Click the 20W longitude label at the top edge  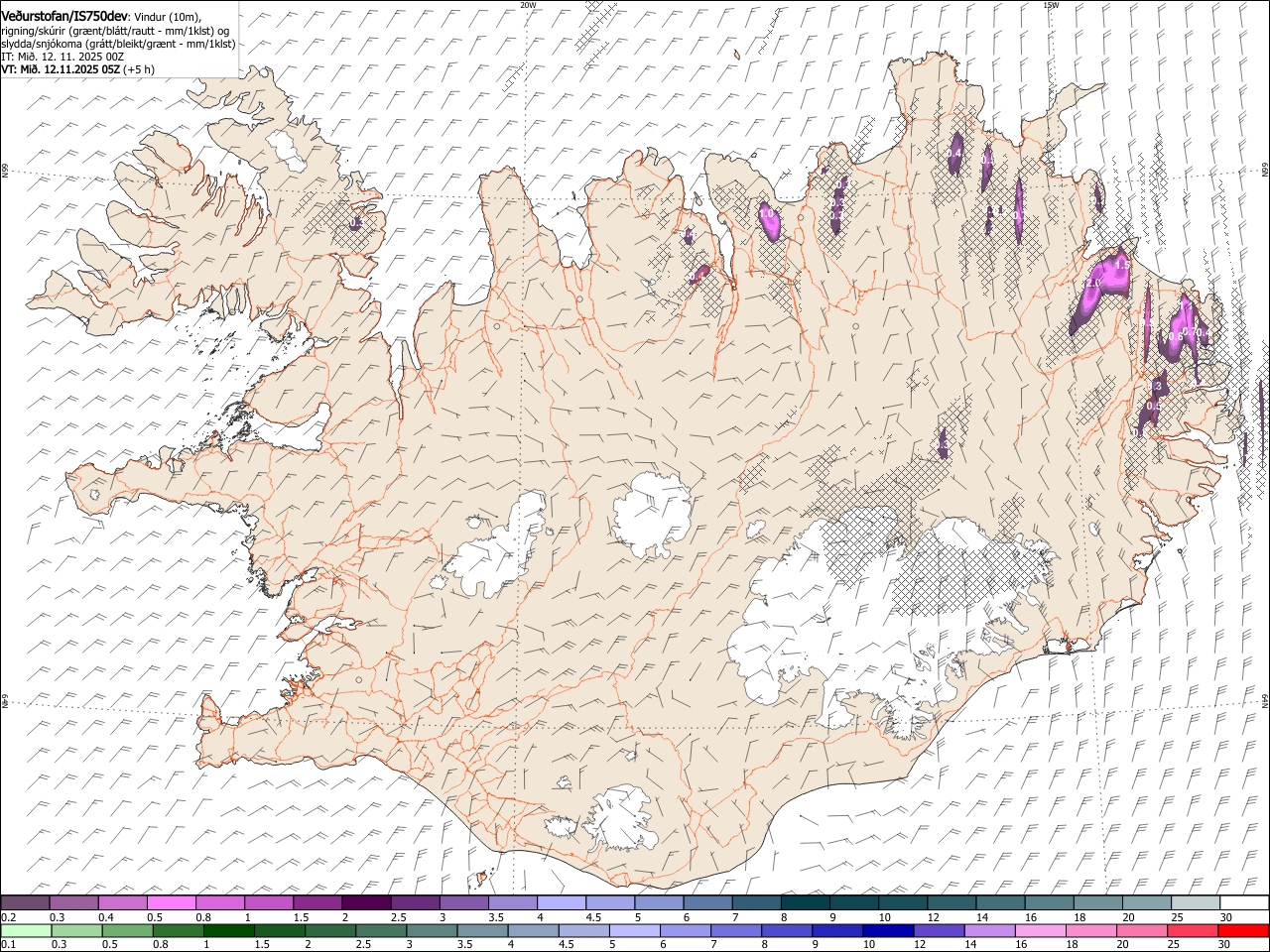[x=528, y=4]
